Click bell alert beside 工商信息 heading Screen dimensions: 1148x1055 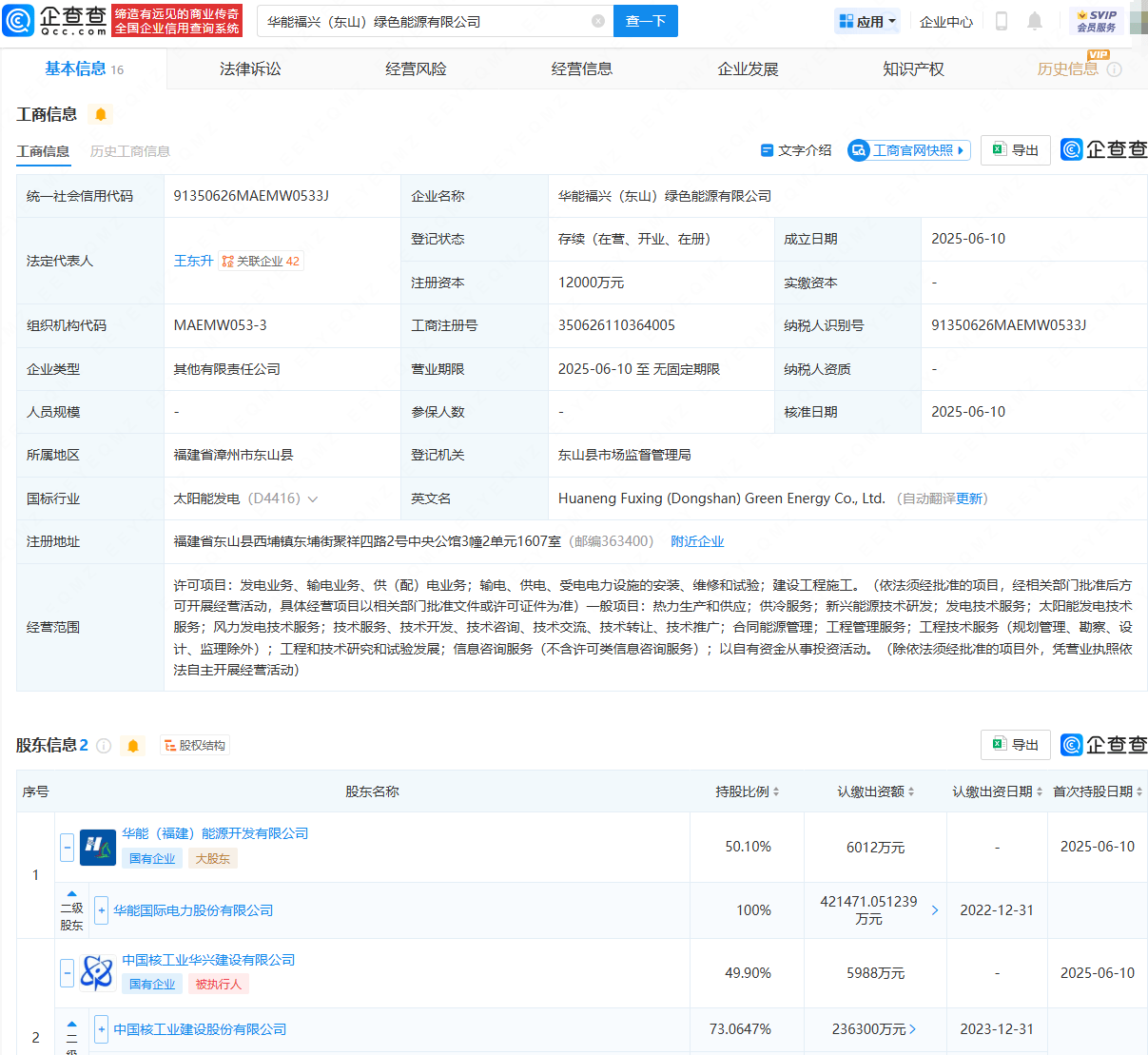[101, 114]
